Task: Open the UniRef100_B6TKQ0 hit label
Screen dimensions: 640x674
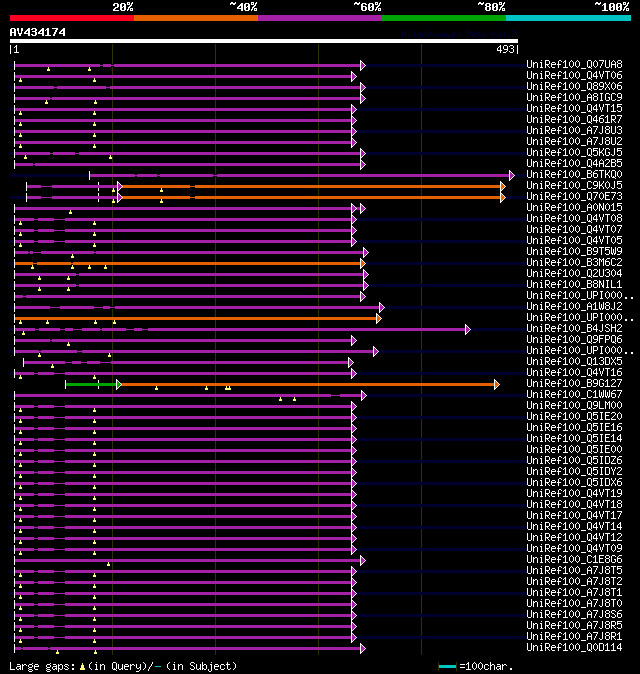Action: 574,175
